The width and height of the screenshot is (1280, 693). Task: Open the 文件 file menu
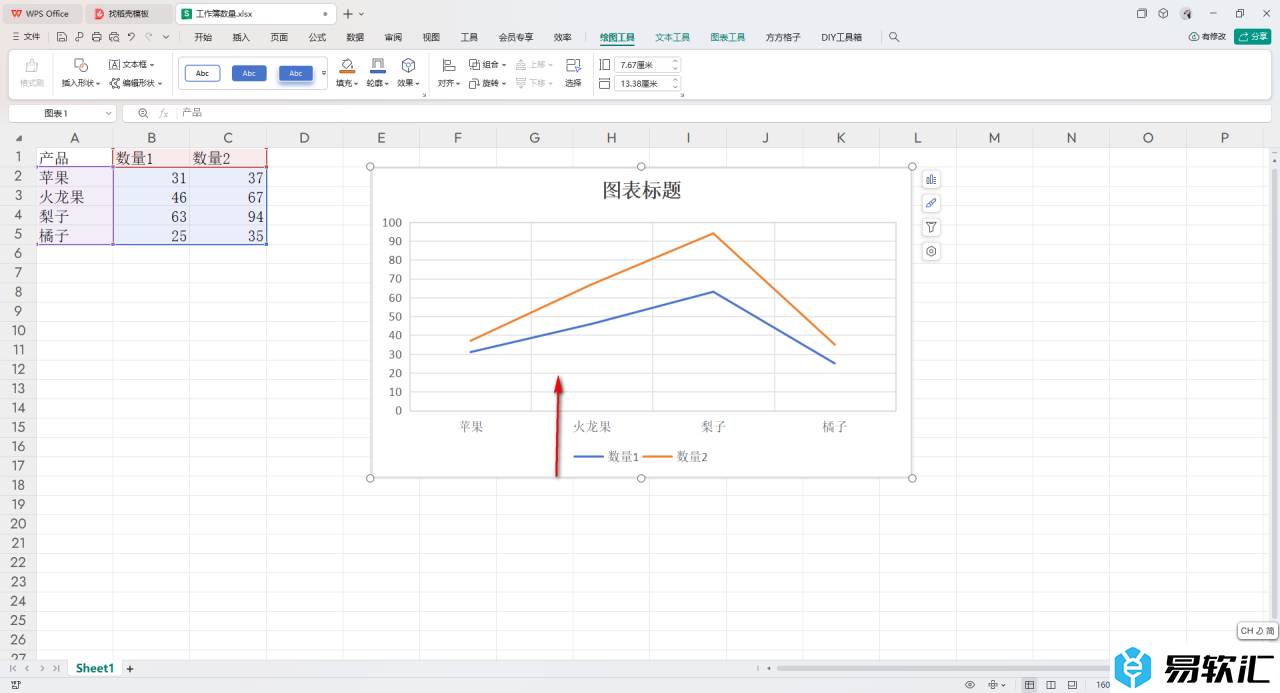26,37
